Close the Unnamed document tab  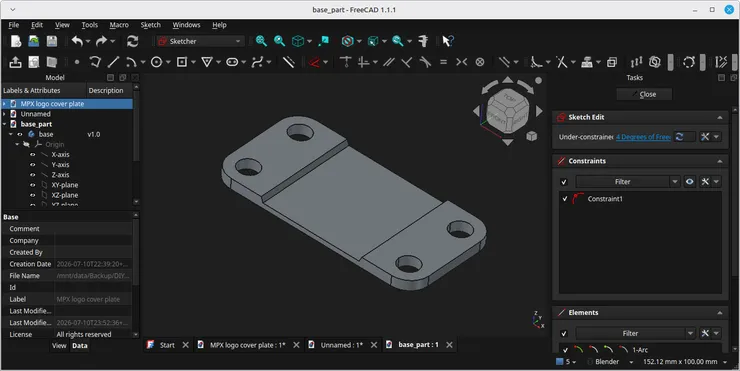(x=374, y=346)
